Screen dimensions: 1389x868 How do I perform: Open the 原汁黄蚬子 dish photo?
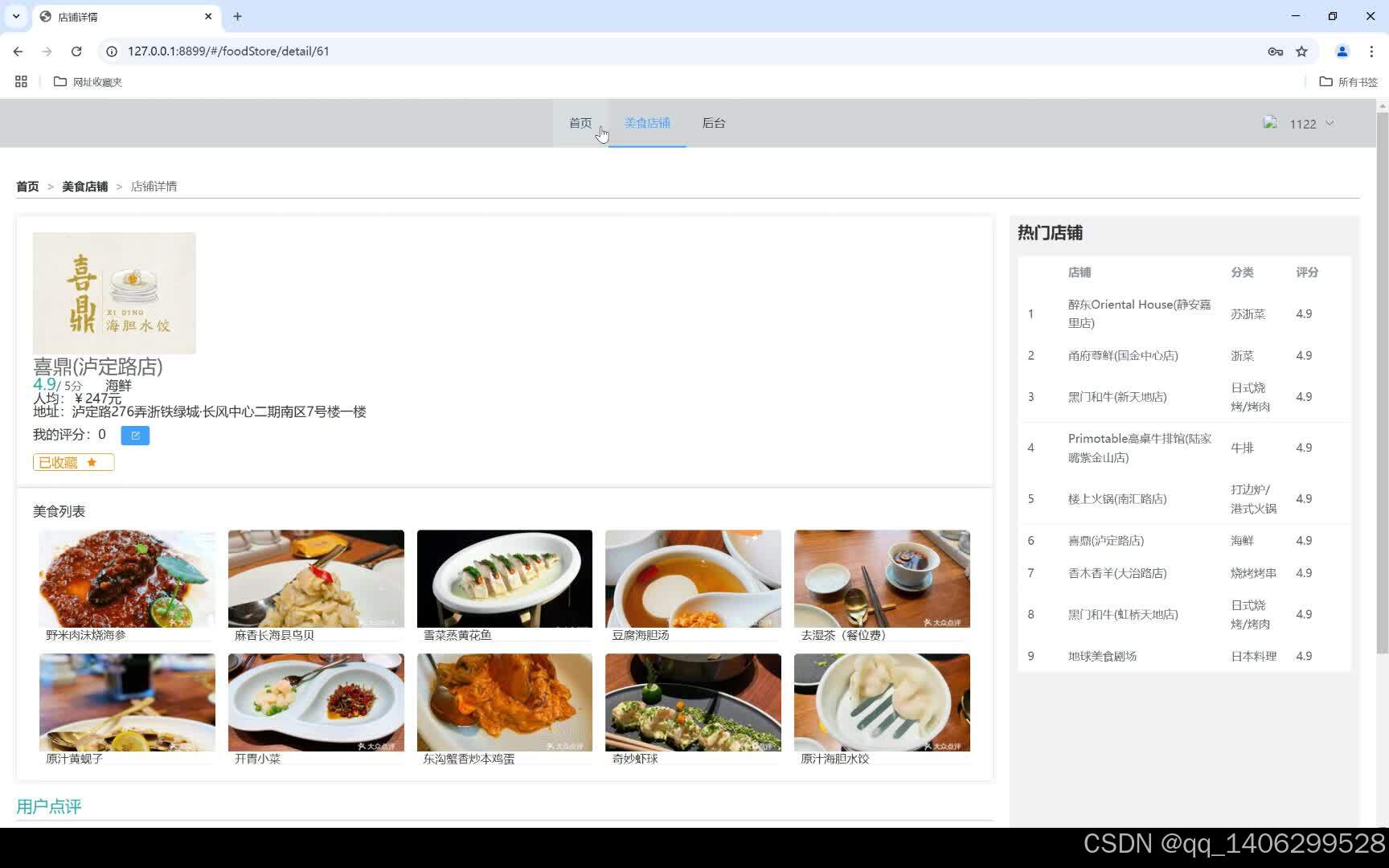tap(127, 702)
